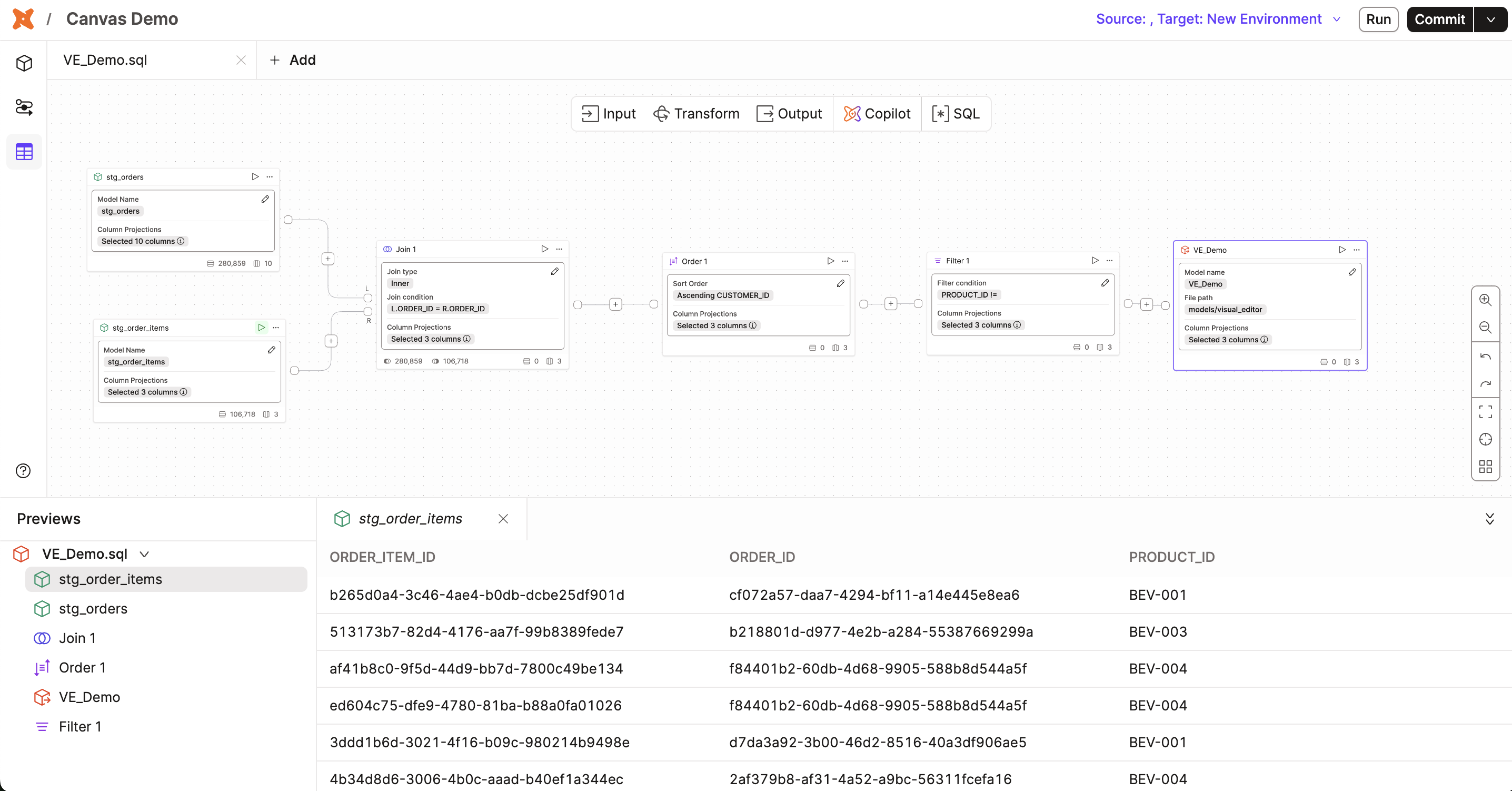This screenshot has height=791, width=1512.
Task: Select the Transform tool
Action: point(696,113)
